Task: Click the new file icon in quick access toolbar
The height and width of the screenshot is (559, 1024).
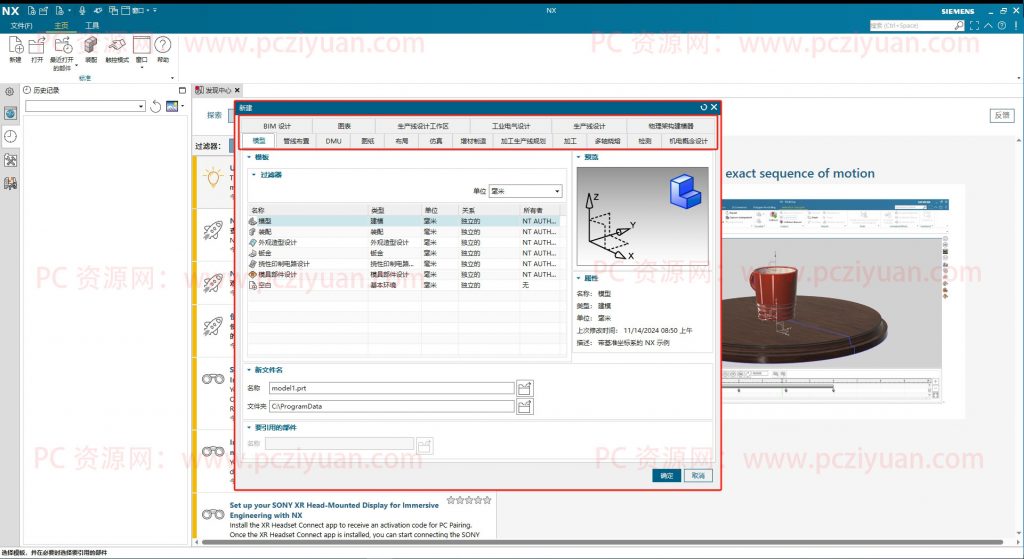Action: (31, 10)
